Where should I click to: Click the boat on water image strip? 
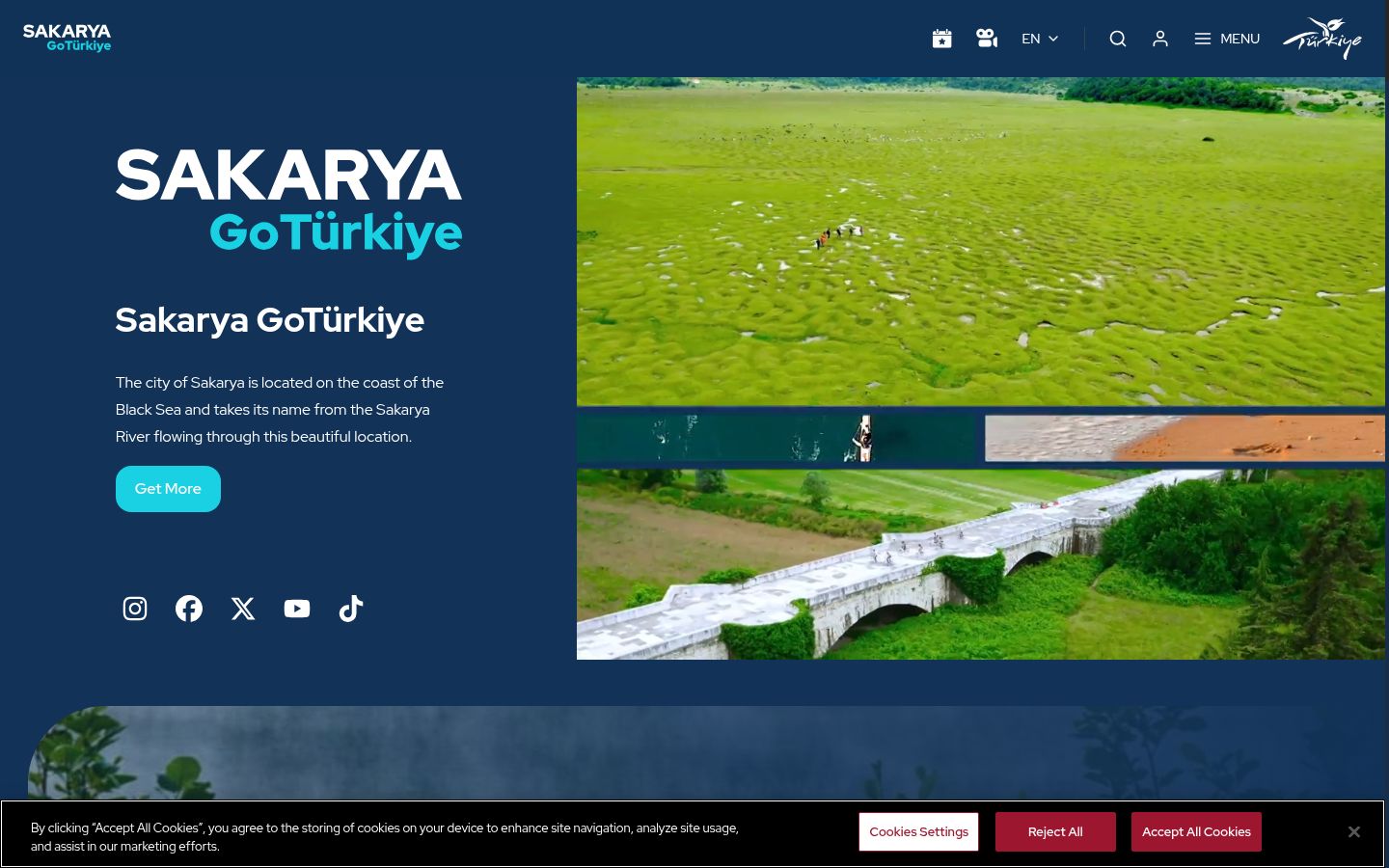778,438
